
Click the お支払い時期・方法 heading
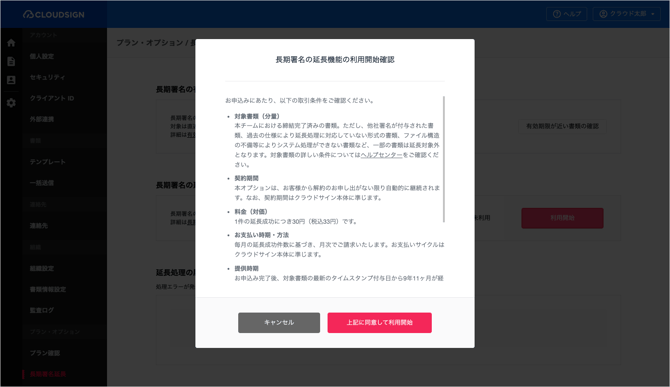point(262,235)
